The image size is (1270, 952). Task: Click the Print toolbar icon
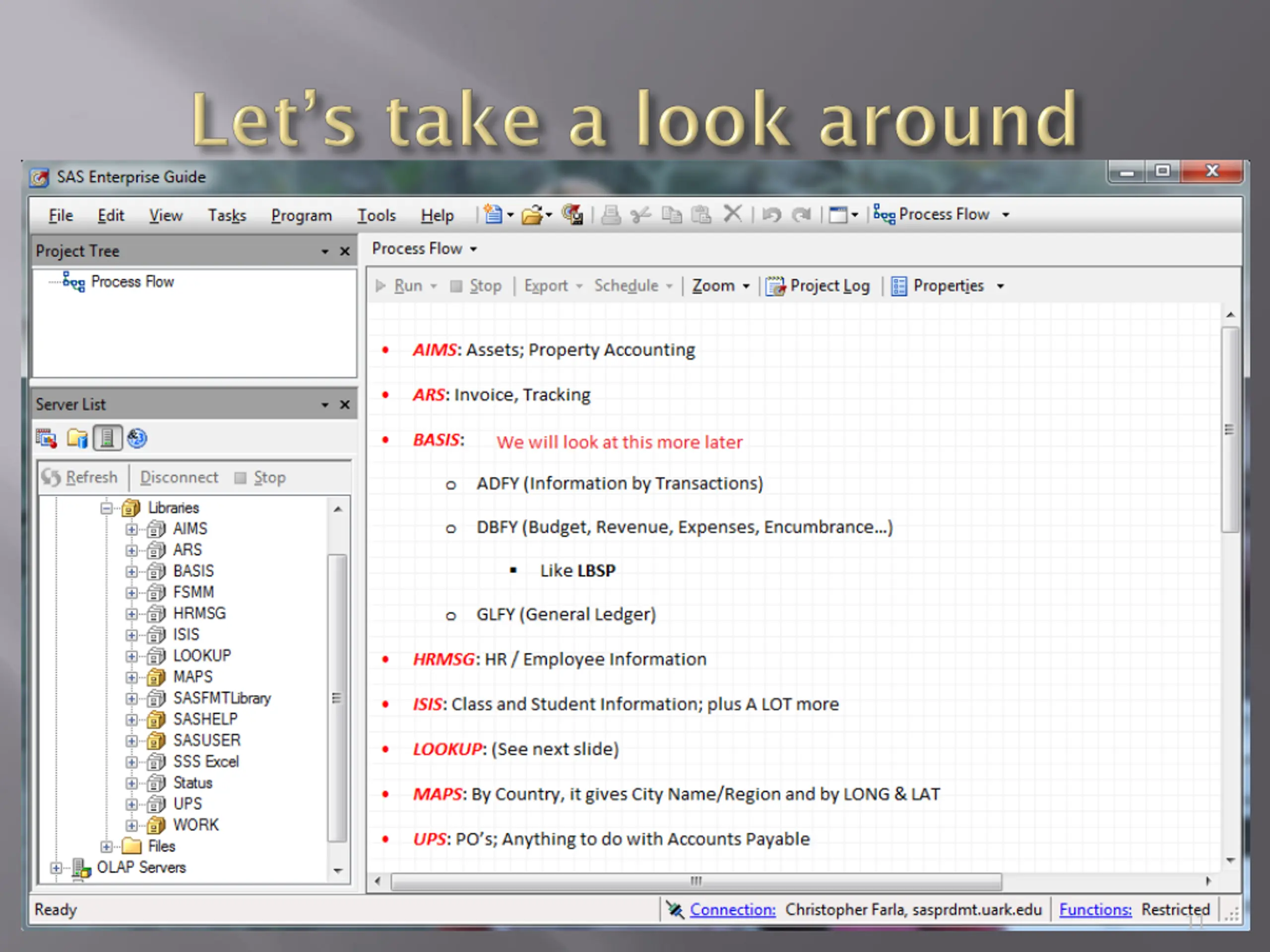[610, 215]
